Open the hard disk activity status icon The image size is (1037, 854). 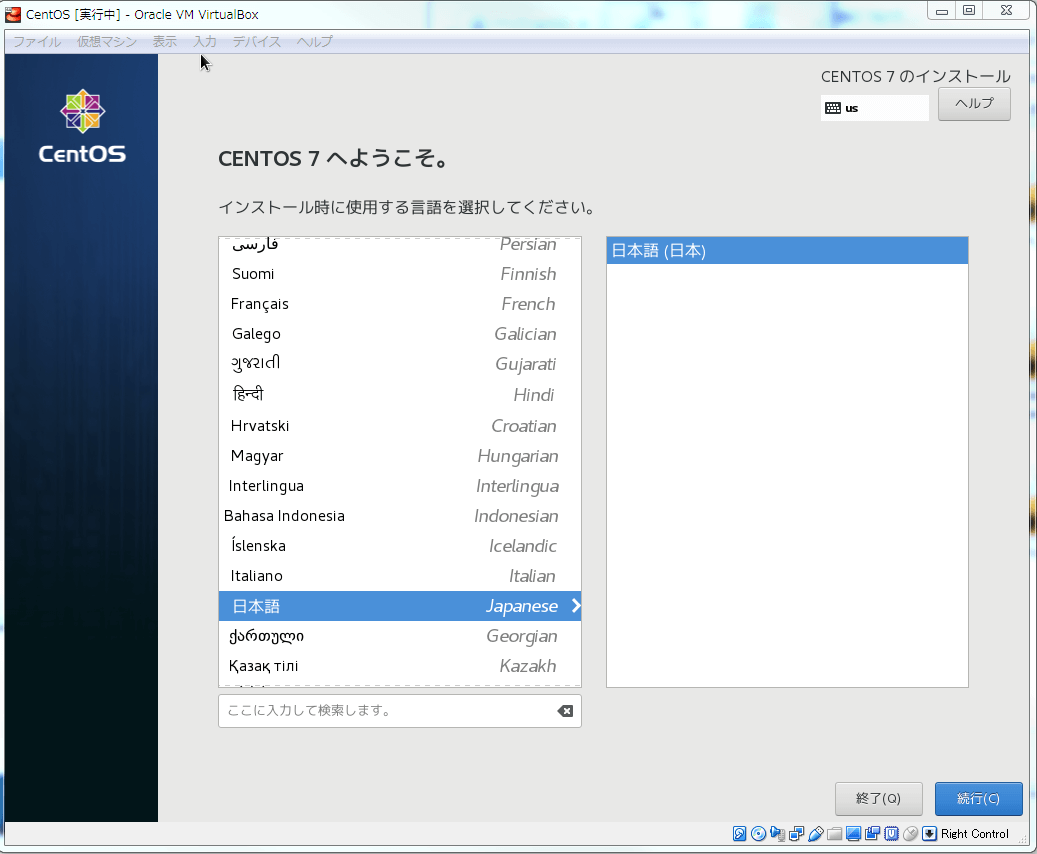[x=740, y=833]
